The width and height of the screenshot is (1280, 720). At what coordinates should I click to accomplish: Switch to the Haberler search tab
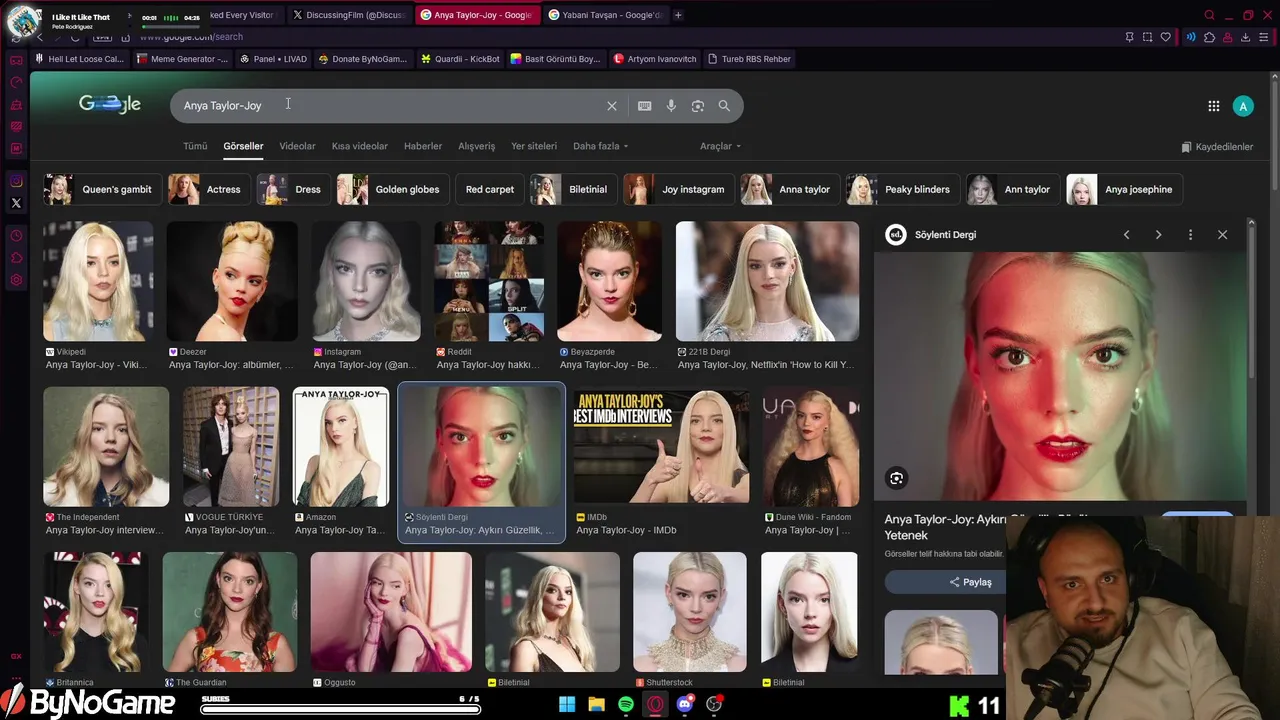[x=423, y=146]
